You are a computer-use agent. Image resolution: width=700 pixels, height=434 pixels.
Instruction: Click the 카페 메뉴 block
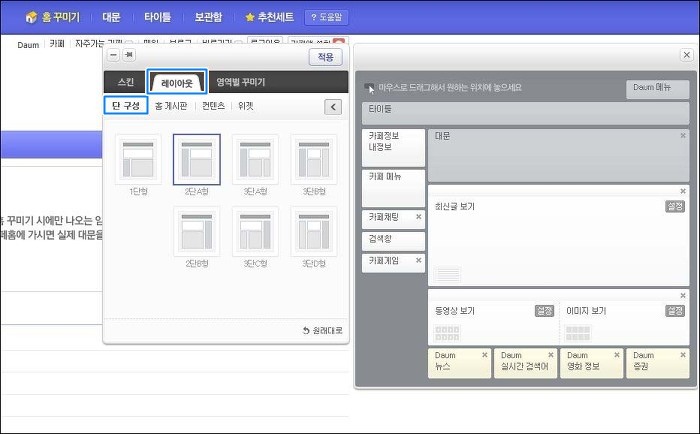coord(393,188)
